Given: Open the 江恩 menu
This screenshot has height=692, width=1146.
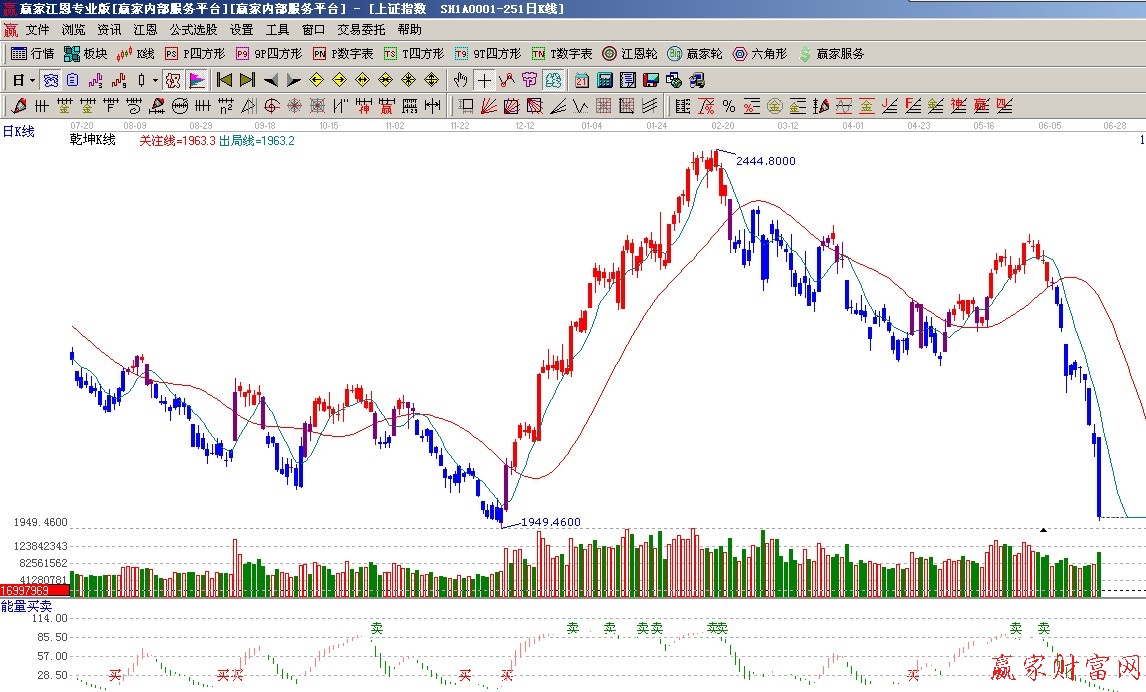Looking at the screenshot, I should (146, 30).
